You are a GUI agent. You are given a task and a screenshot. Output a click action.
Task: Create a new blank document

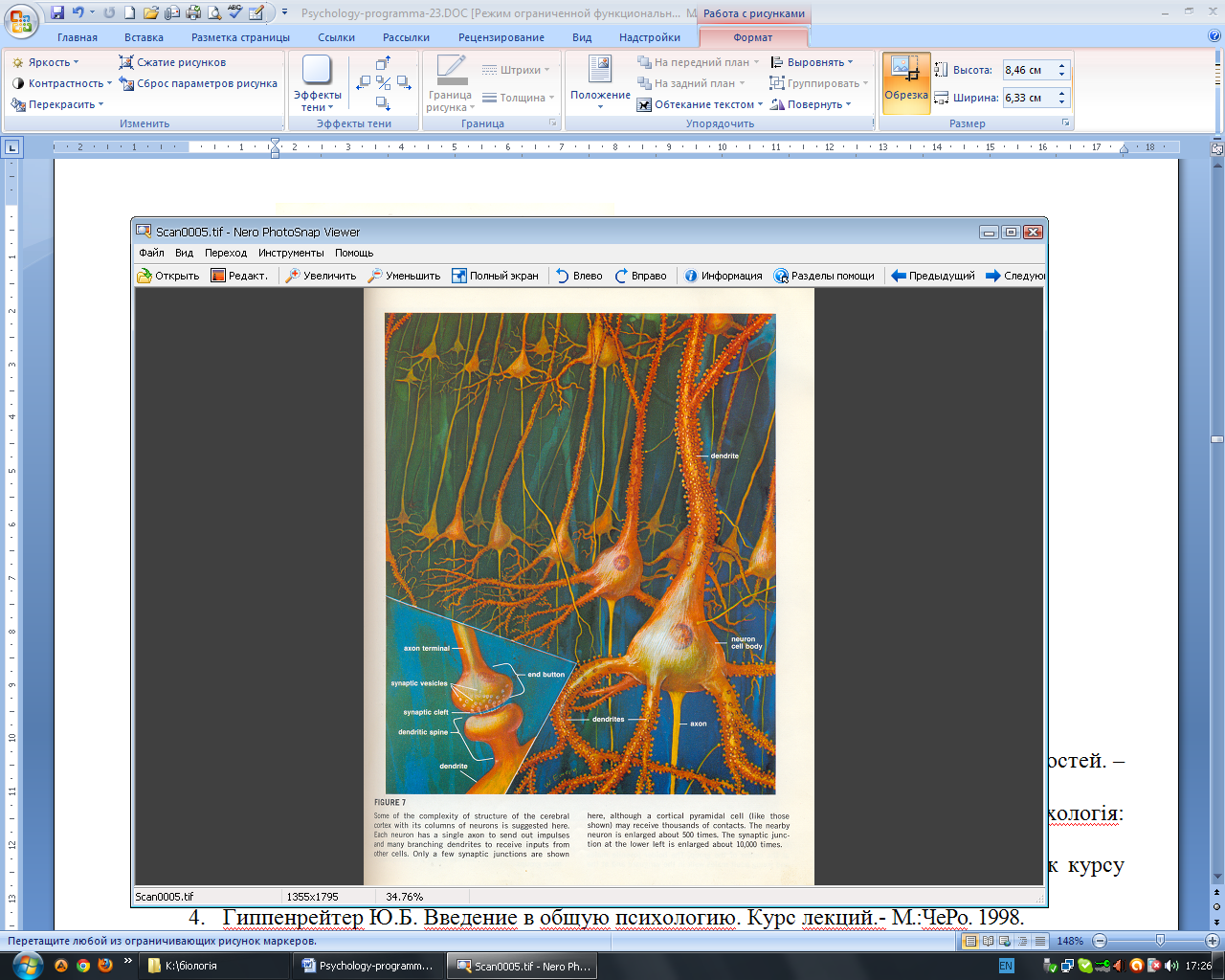tap(129, 12)
